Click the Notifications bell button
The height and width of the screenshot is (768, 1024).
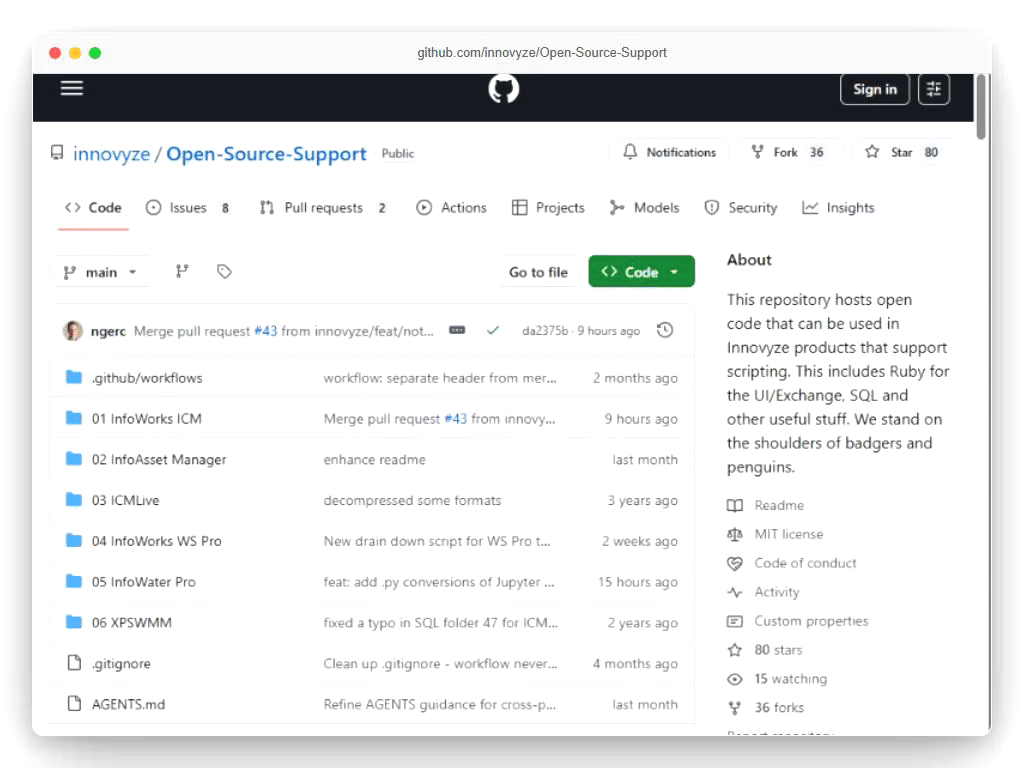[669, 152]
